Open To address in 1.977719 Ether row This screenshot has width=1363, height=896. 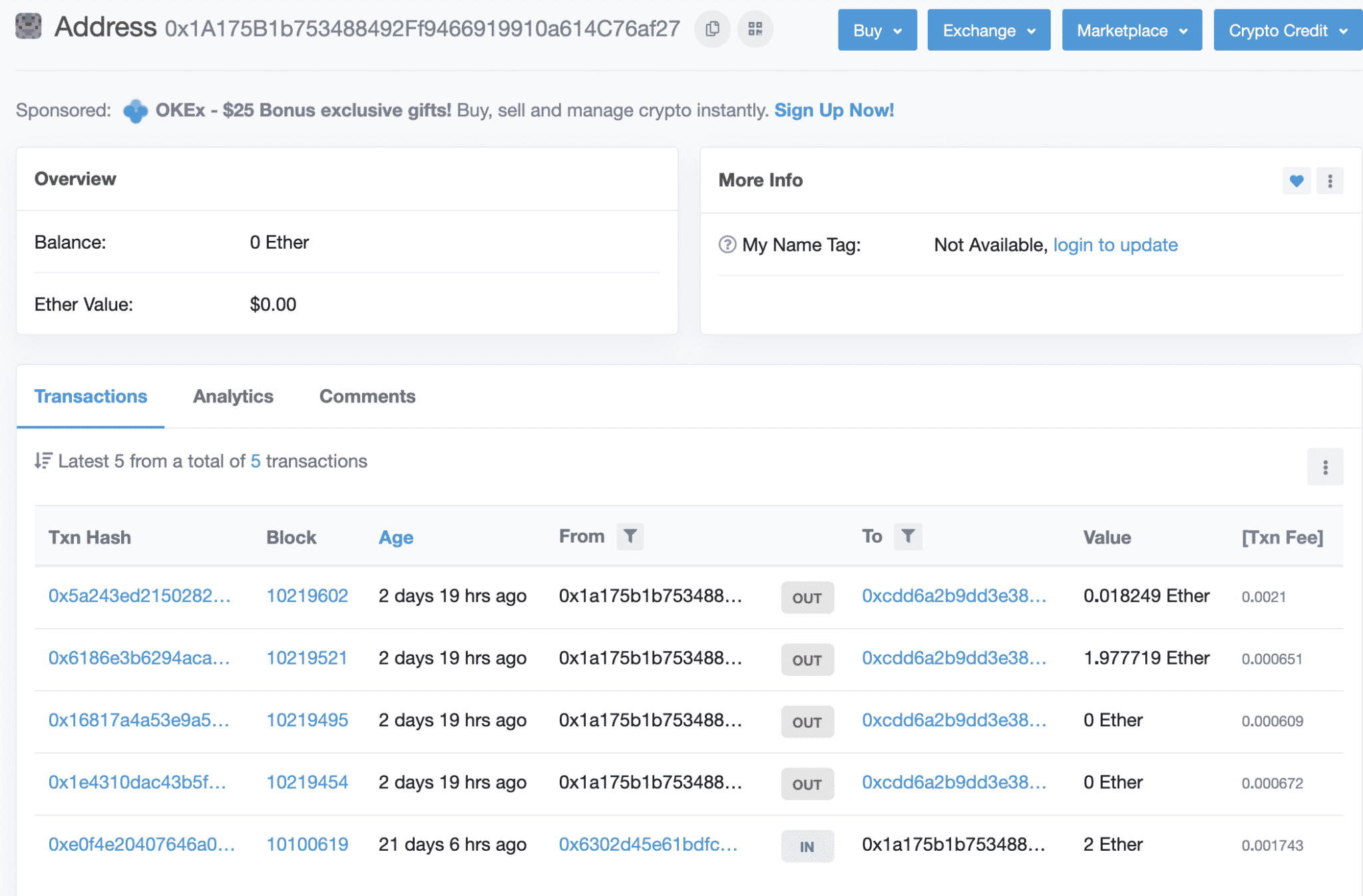click(x=954, y=658)
